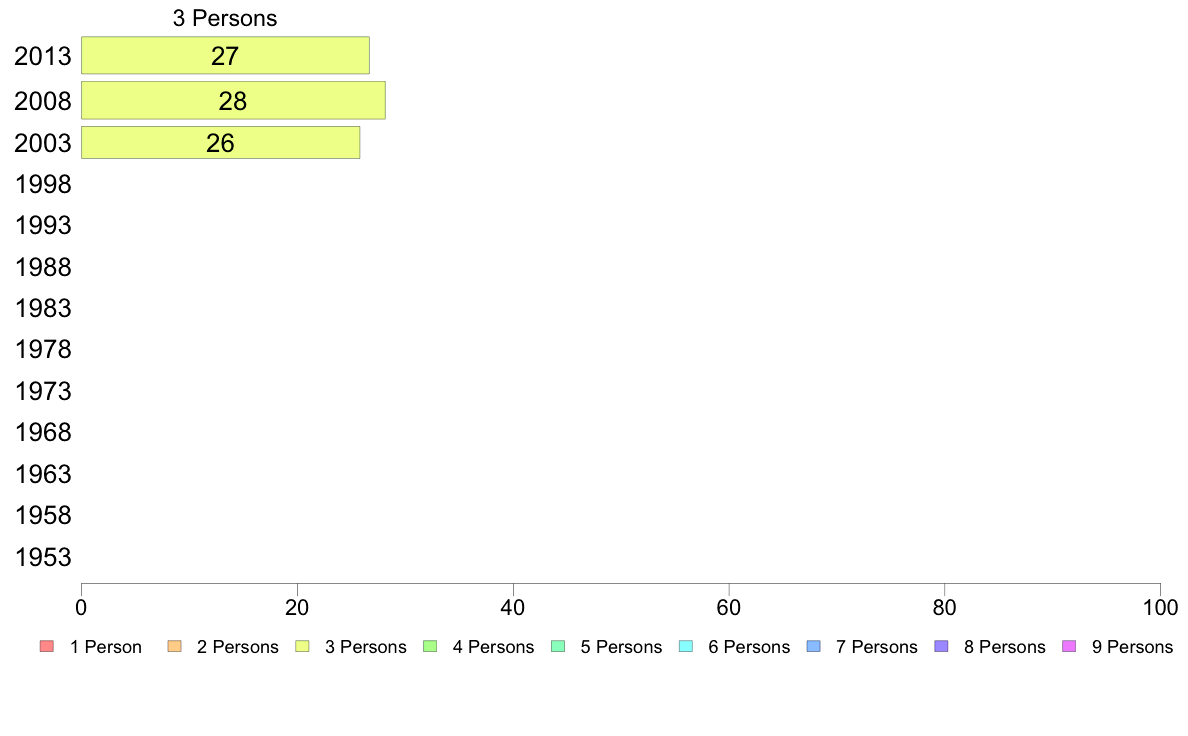1188x736 pixels.
Task: Click the 4 Persons green legend swatch
Action: click(x=430, y=647)
